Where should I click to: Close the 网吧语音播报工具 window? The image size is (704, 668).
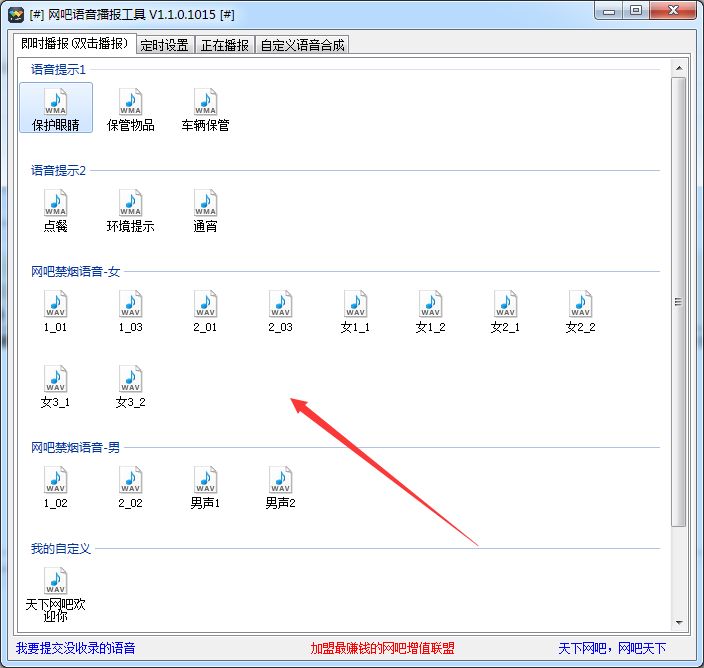673,11
